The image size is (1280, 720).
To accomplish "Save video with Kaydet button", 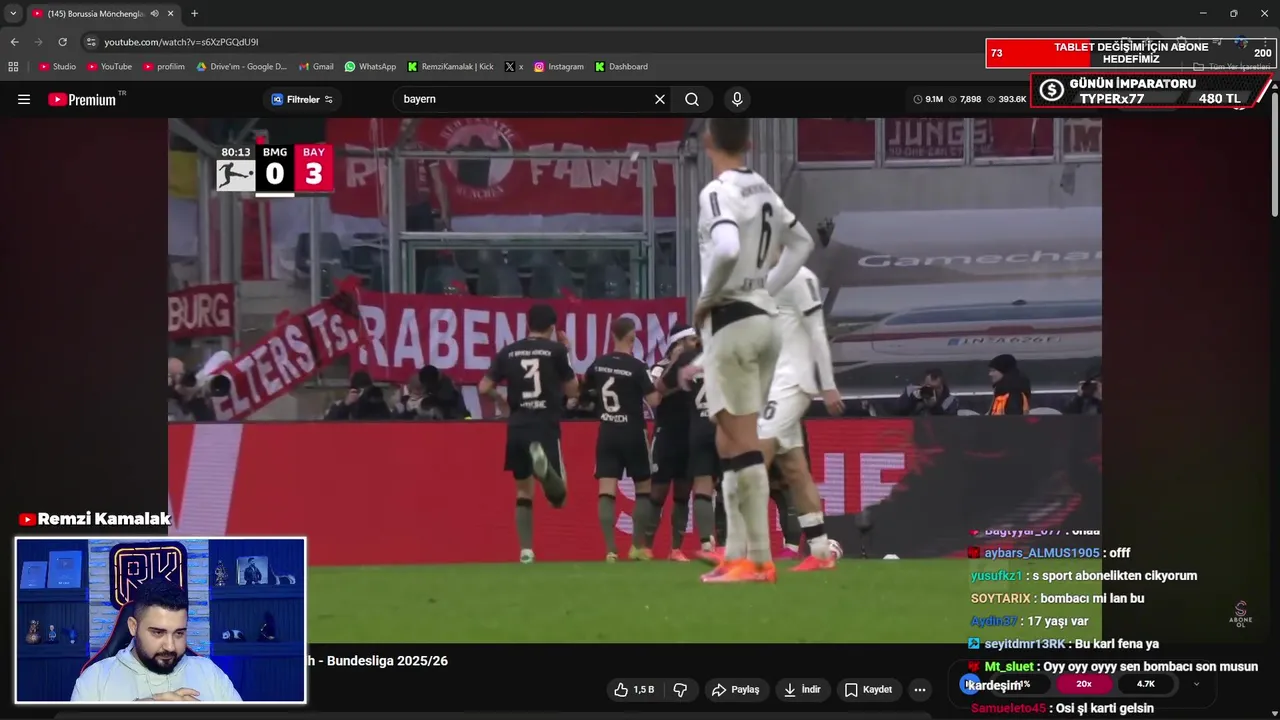I will [868, 690].
